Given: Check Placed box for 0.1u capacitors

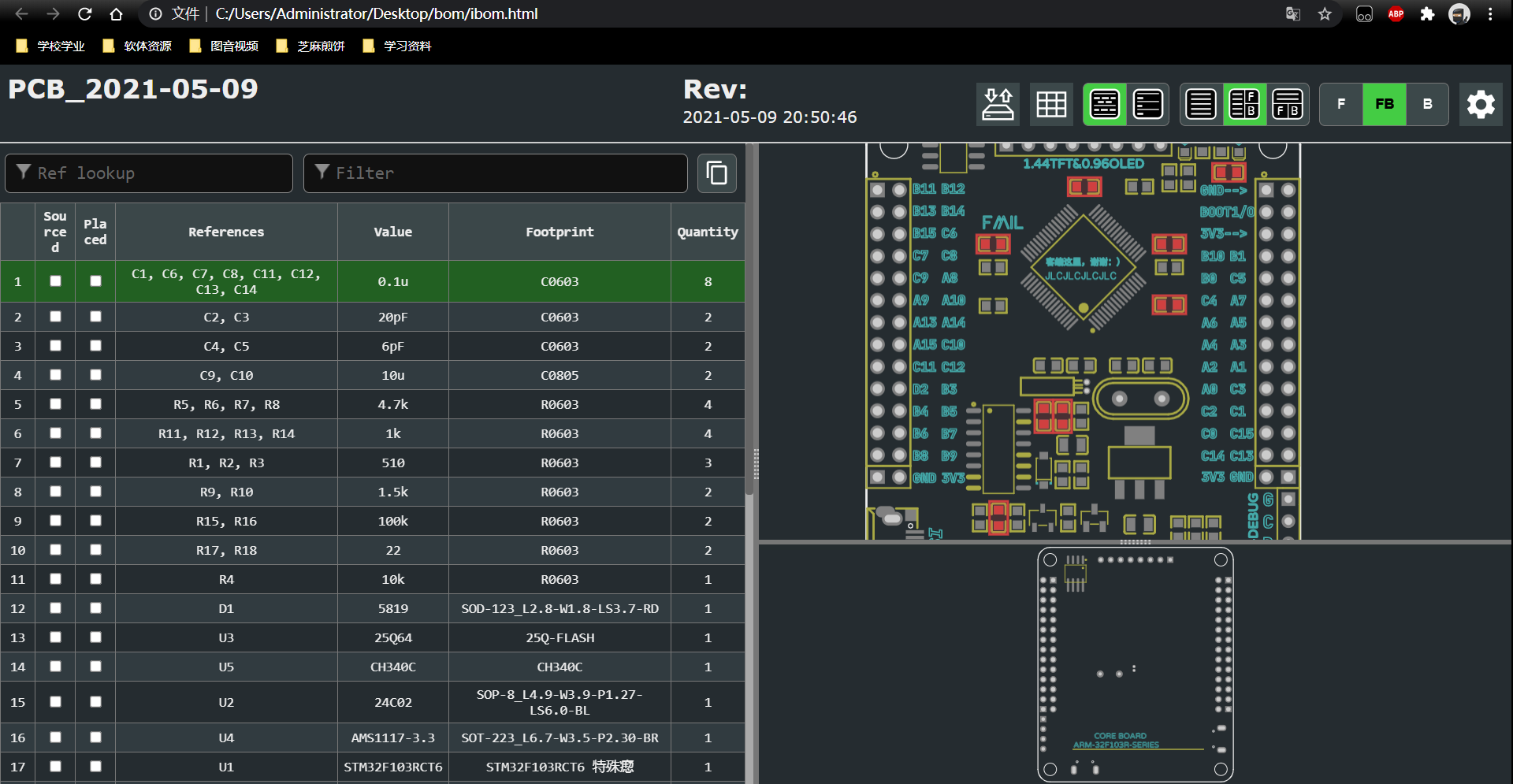Looking at the screenshot, I should click(x=95, y=281).
